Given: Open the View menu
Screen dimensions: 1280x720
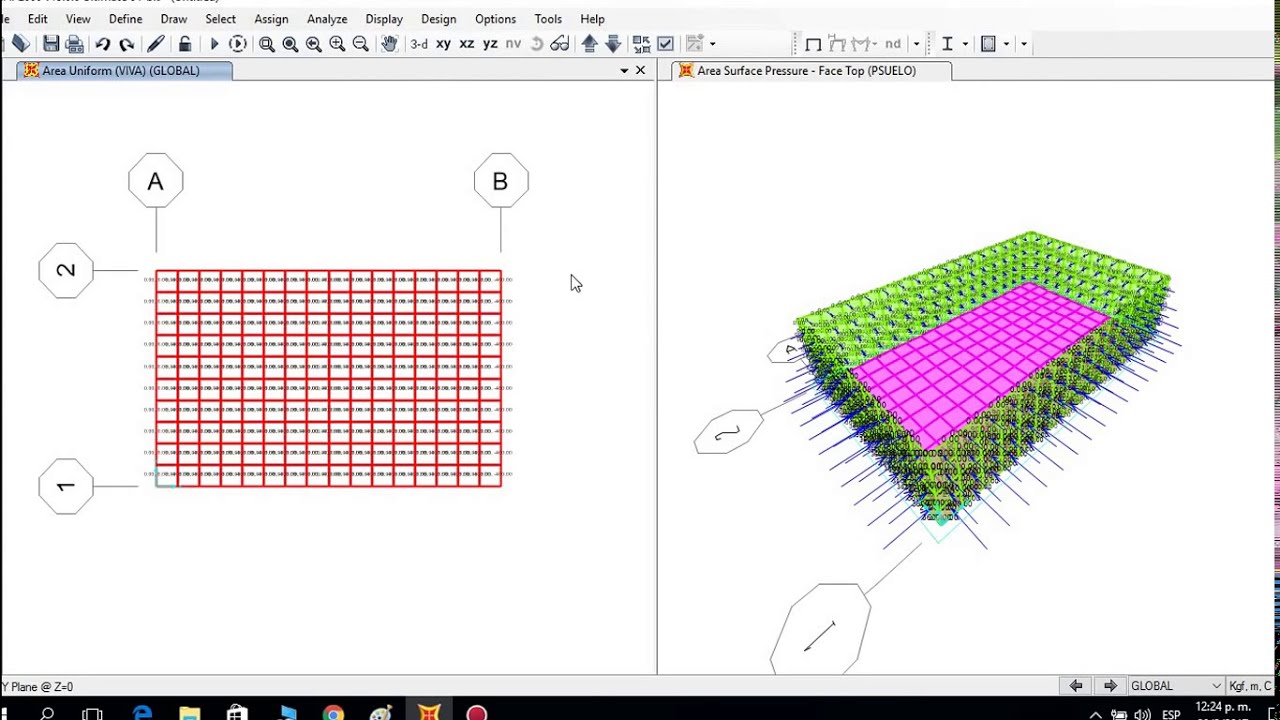Looking at the screenshot, I should (78, 19).
